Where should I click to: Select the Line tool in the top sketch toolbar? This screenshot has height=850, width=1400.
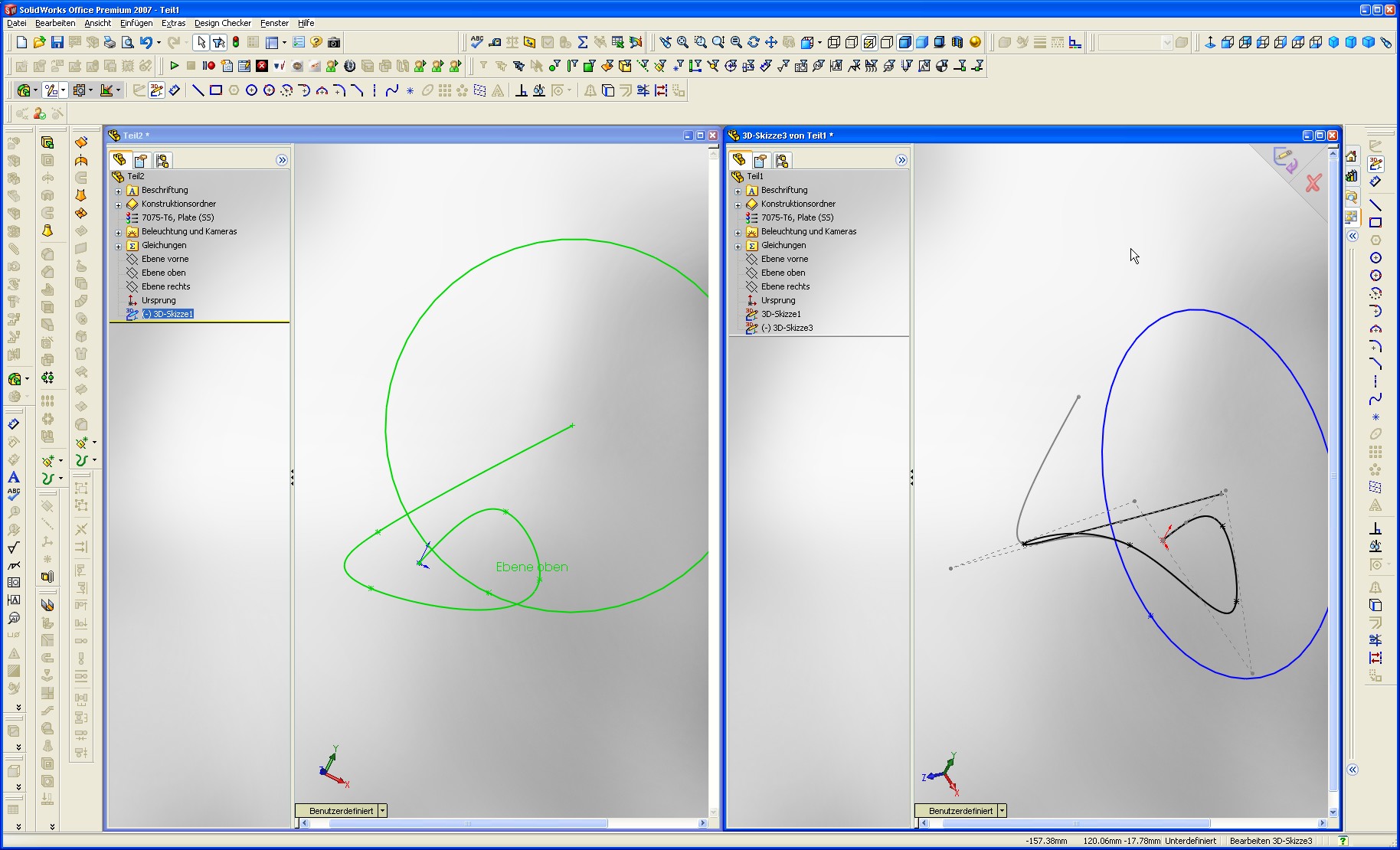click(x=198, y=90)
